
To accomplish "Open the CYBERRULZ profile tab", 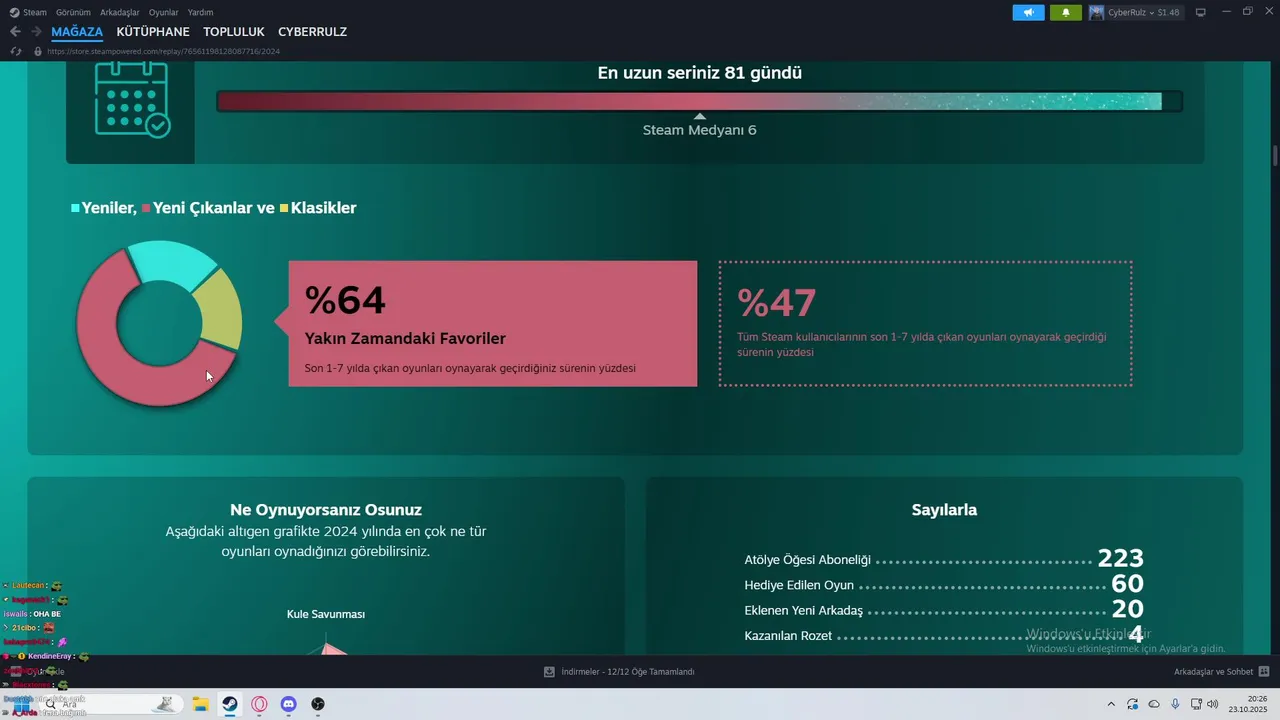I will click(312, 32).
